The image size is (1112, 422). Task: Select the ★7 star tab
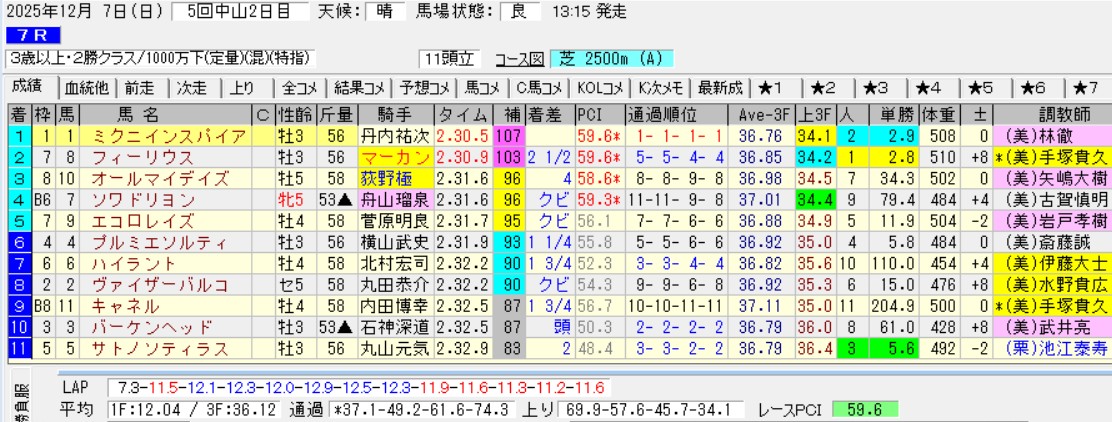[x=1086, y=87]
